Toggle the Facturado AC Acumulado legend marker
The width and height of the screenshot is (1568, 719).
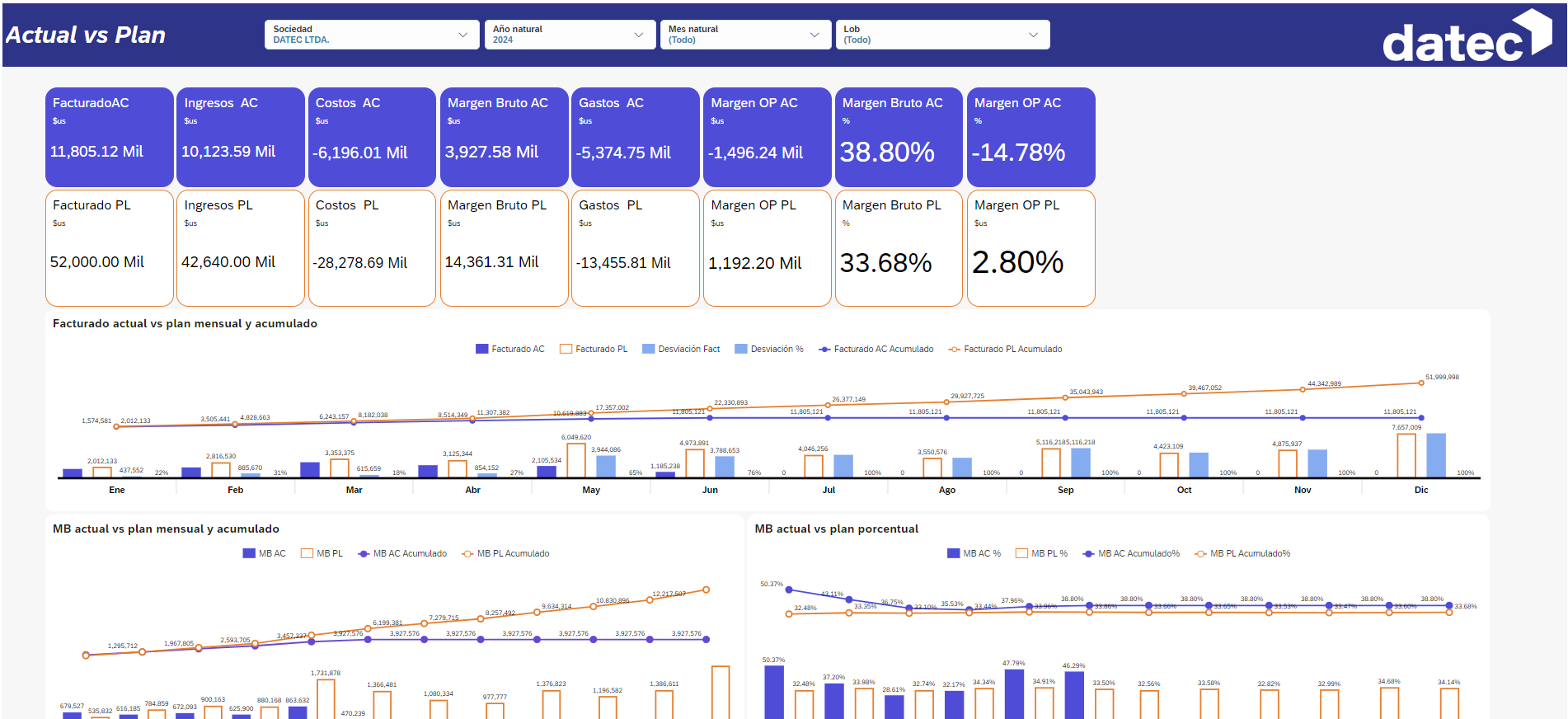pos(824,349)
